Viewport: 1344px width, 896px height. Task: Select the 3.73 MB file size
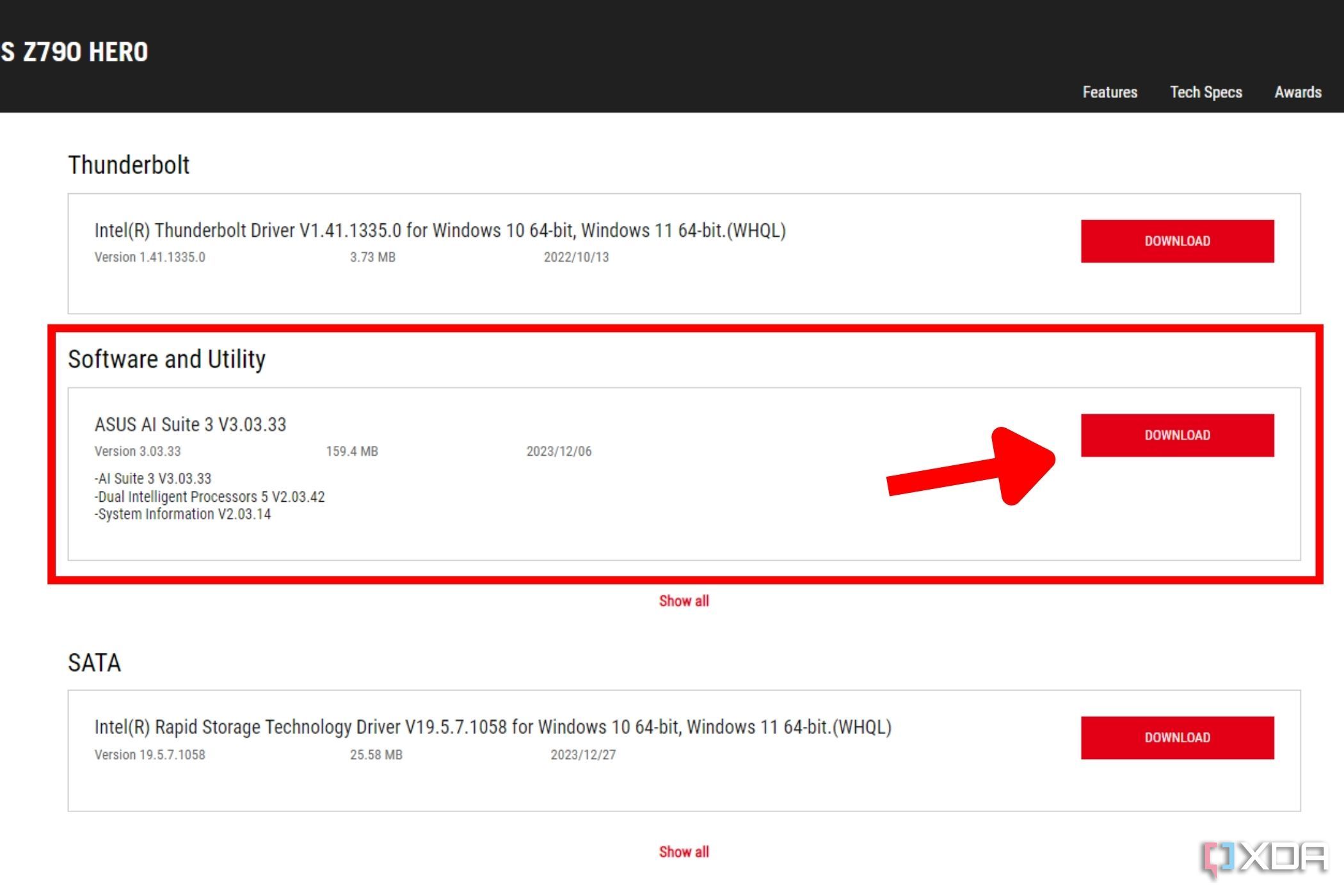[372, 257]
